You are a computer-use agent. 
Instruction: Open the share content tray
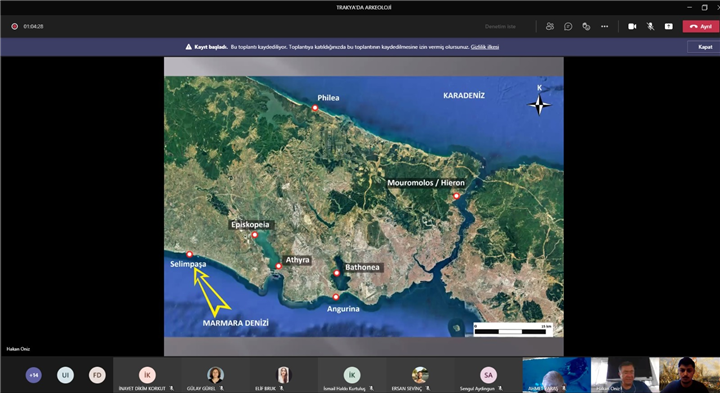pos(669,27)
